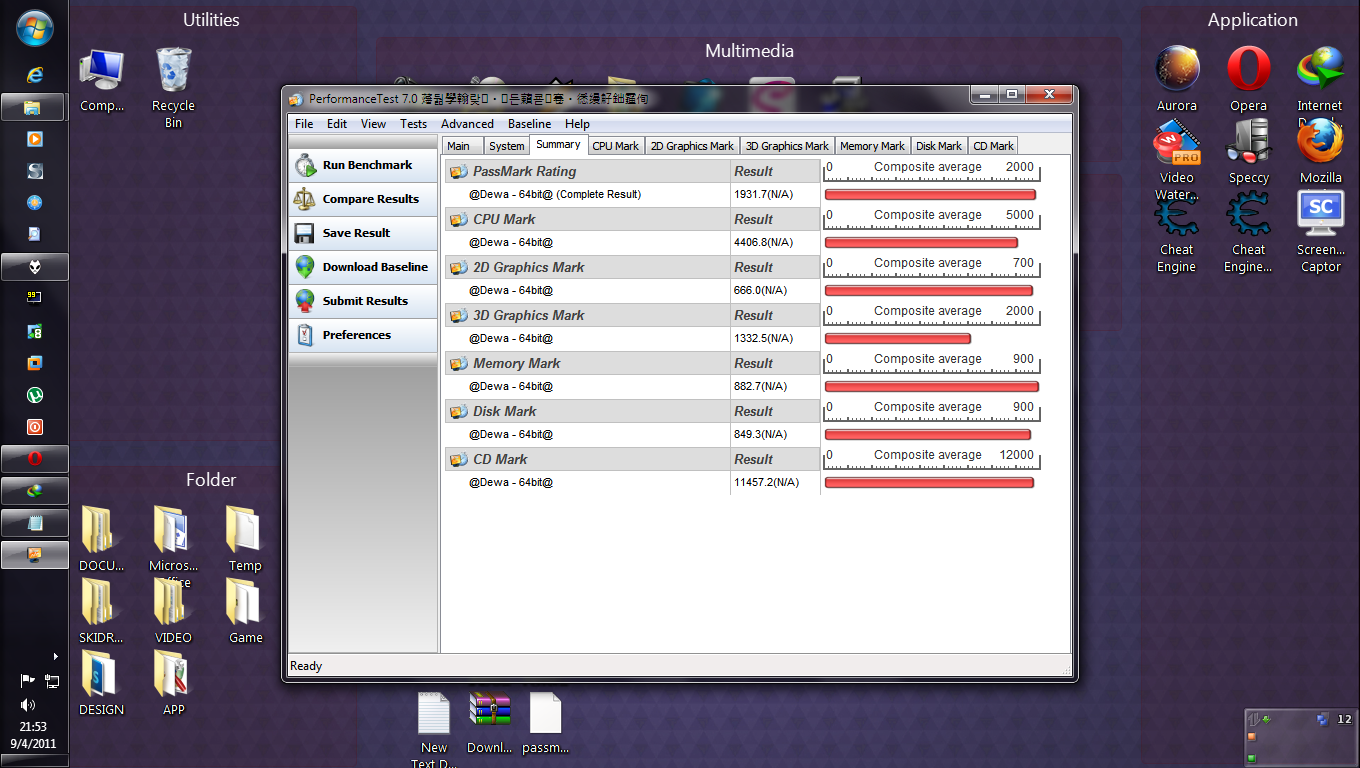The height and width of the screenshot is (768, 1360).
Task: Click the taskbar clock showing 21:53
Action: (x=34, y=728)
